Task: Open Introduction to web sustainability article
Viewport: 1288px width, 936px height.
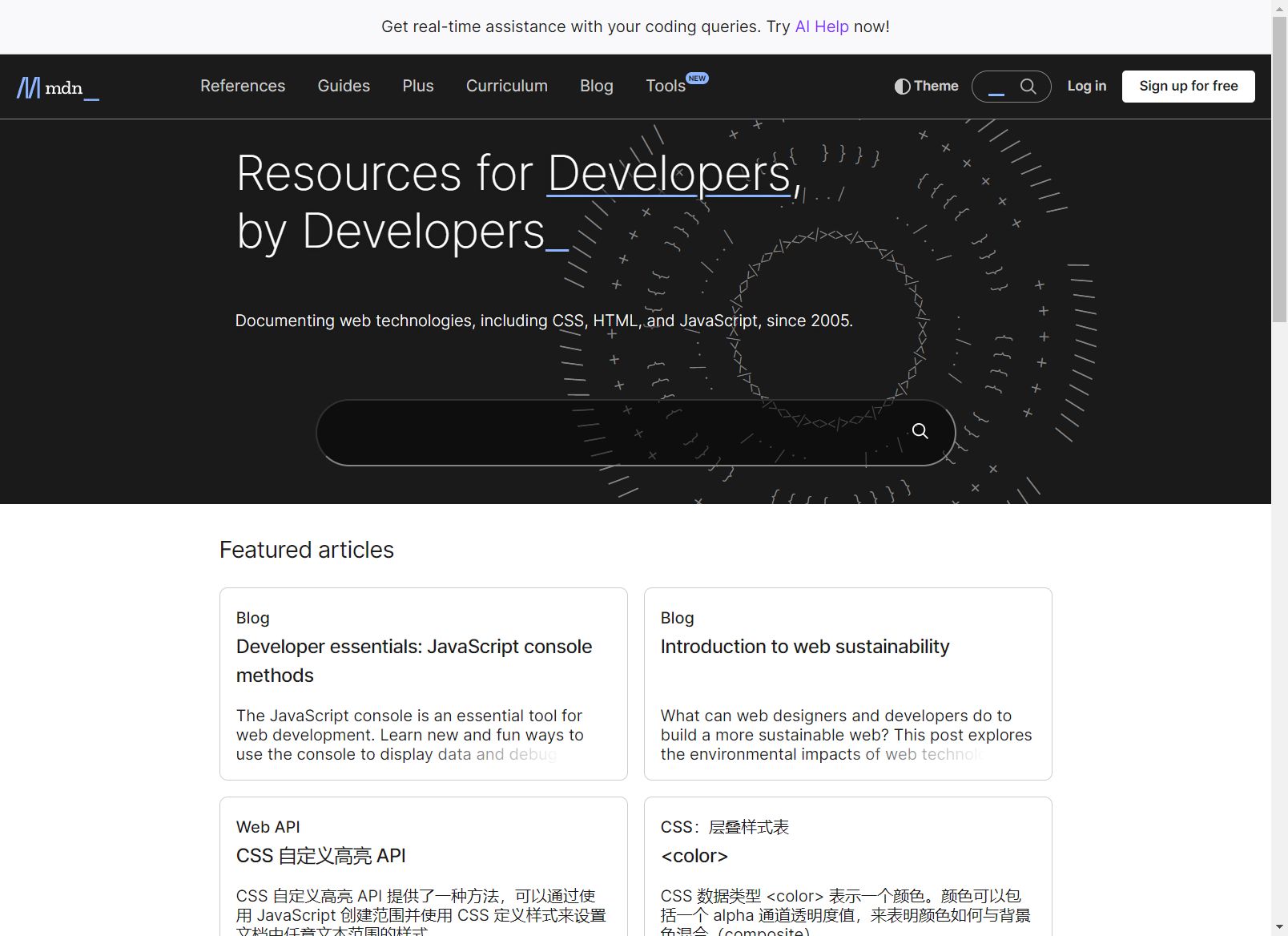Action: 805,647
